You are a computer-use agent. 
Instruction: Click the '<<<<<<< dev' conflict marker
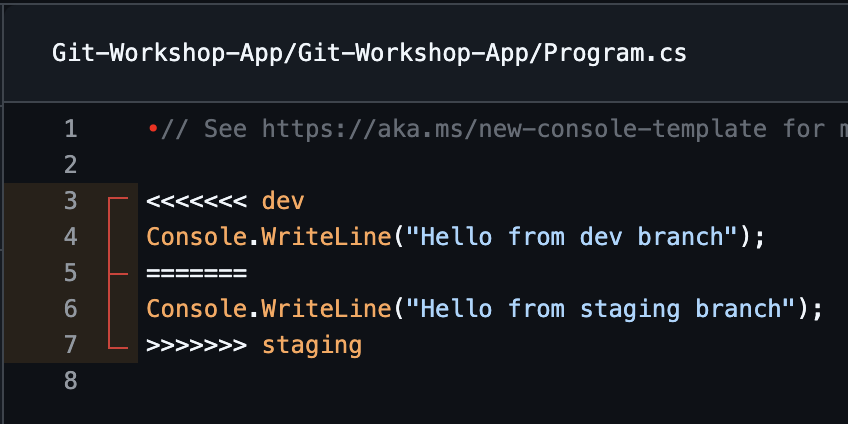pyautogui.click(x=226, y=201)
